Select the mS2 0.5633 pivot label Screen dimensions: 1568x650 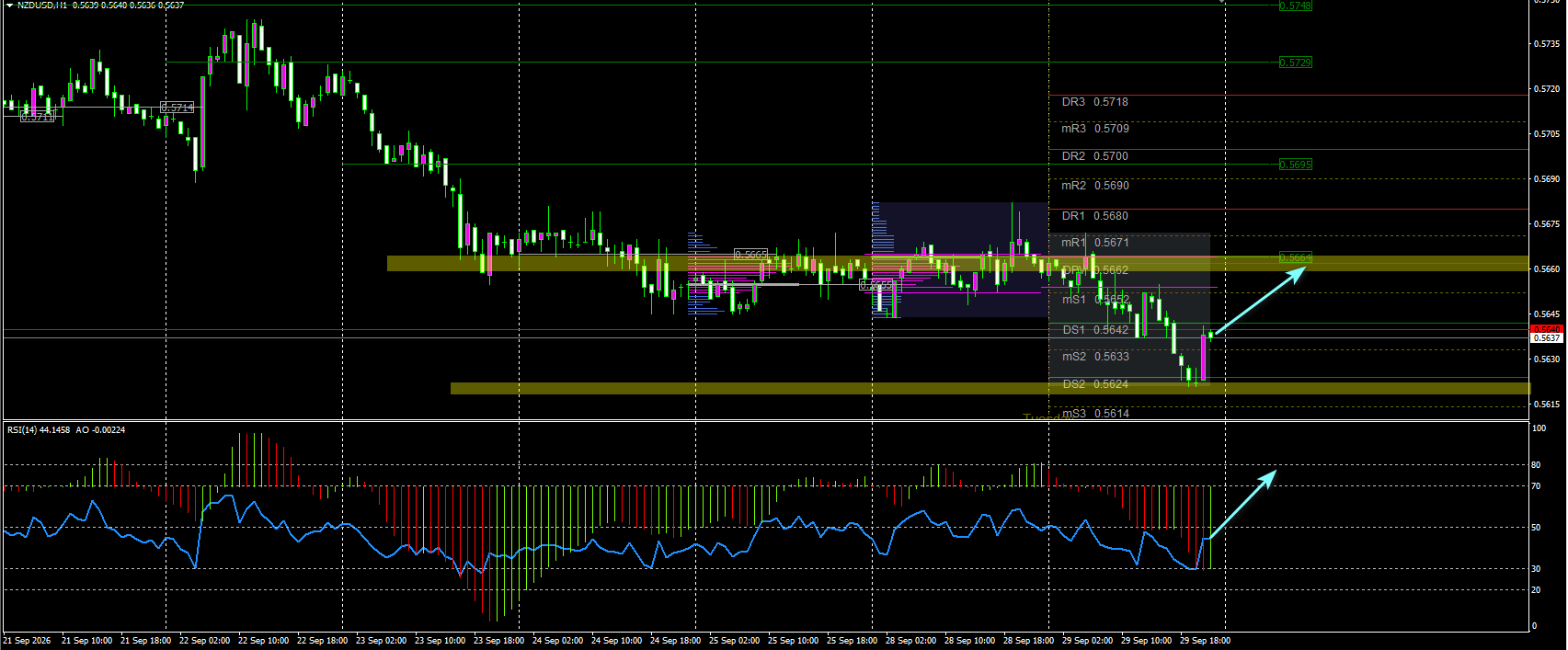pyautogui.click(x=1094, y=357)
